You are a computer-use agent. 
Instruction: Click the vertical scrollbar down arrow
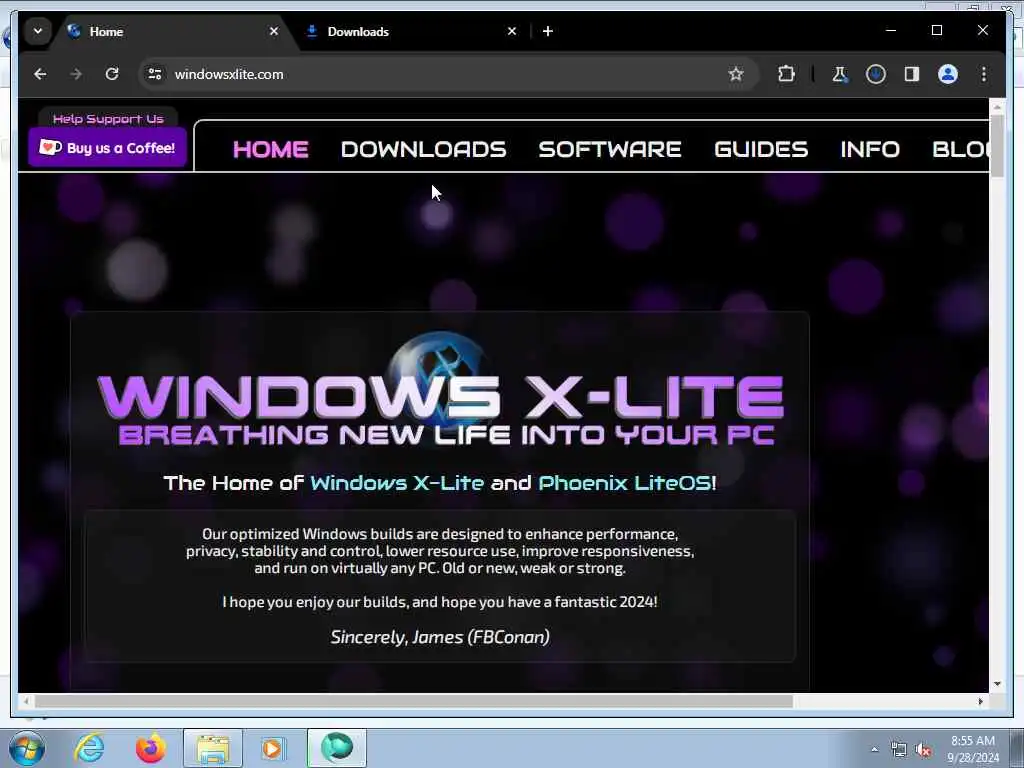click(997, 684)
